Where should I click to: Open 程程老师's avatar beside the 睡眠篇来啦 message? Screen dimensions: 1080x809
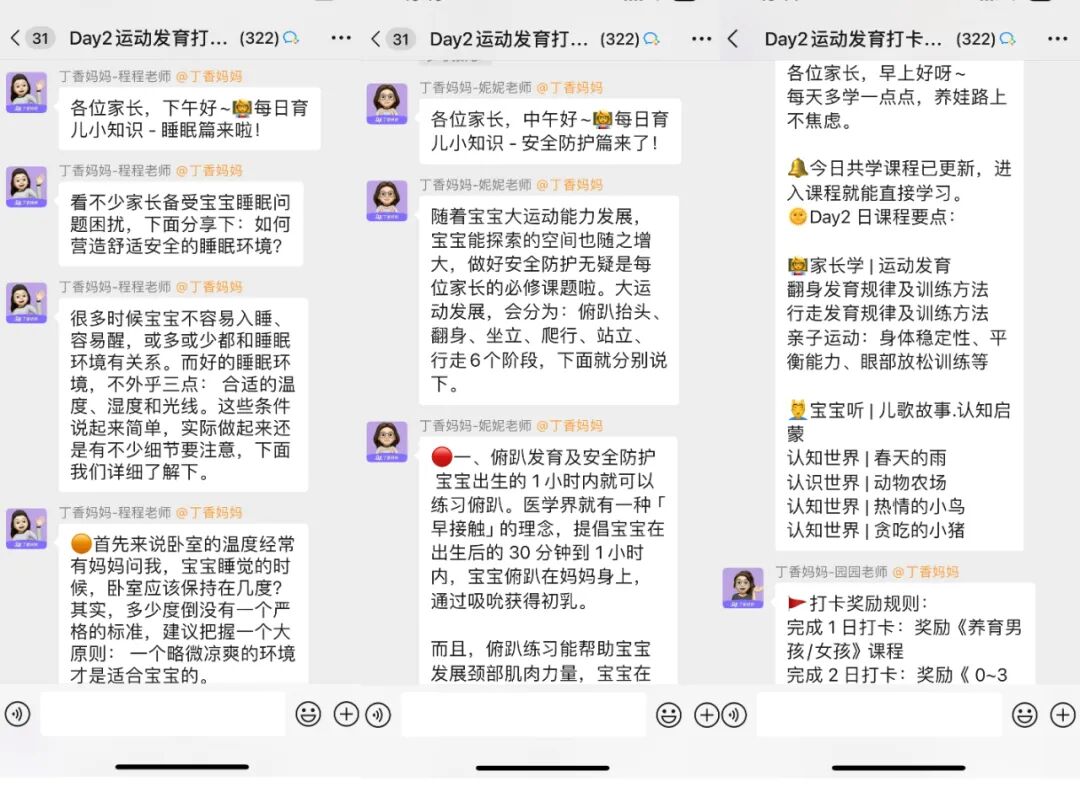tap(26, 92)
